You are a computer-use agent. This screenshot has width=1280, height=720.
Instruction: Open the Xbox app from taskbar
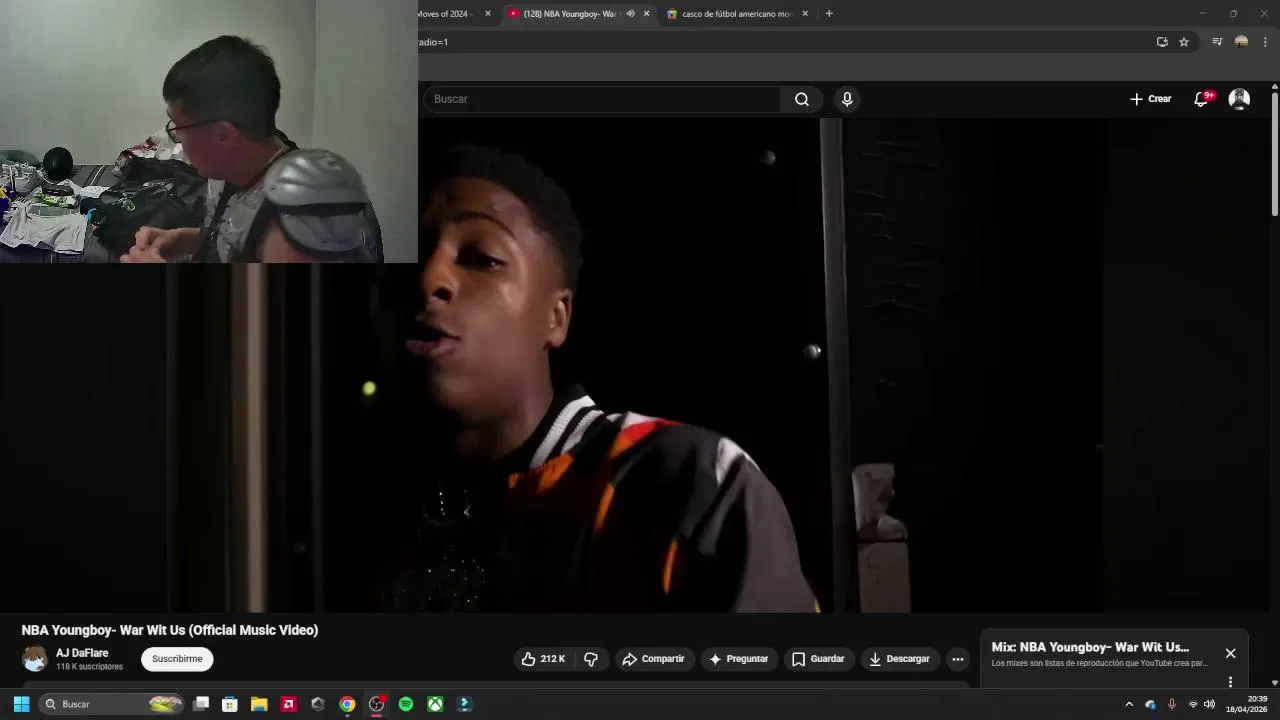pyautogui.click(x=435, y=704)
